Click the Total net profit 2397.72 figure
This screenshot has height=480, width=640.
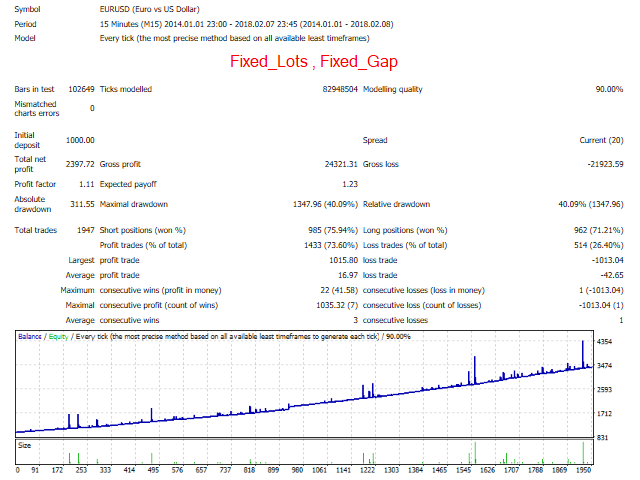(x=78, y=163)
